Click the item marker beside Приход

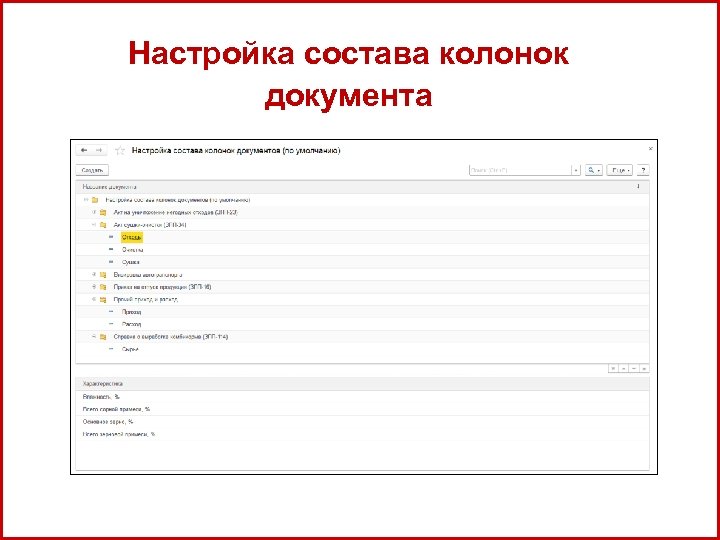pos(111,312)
